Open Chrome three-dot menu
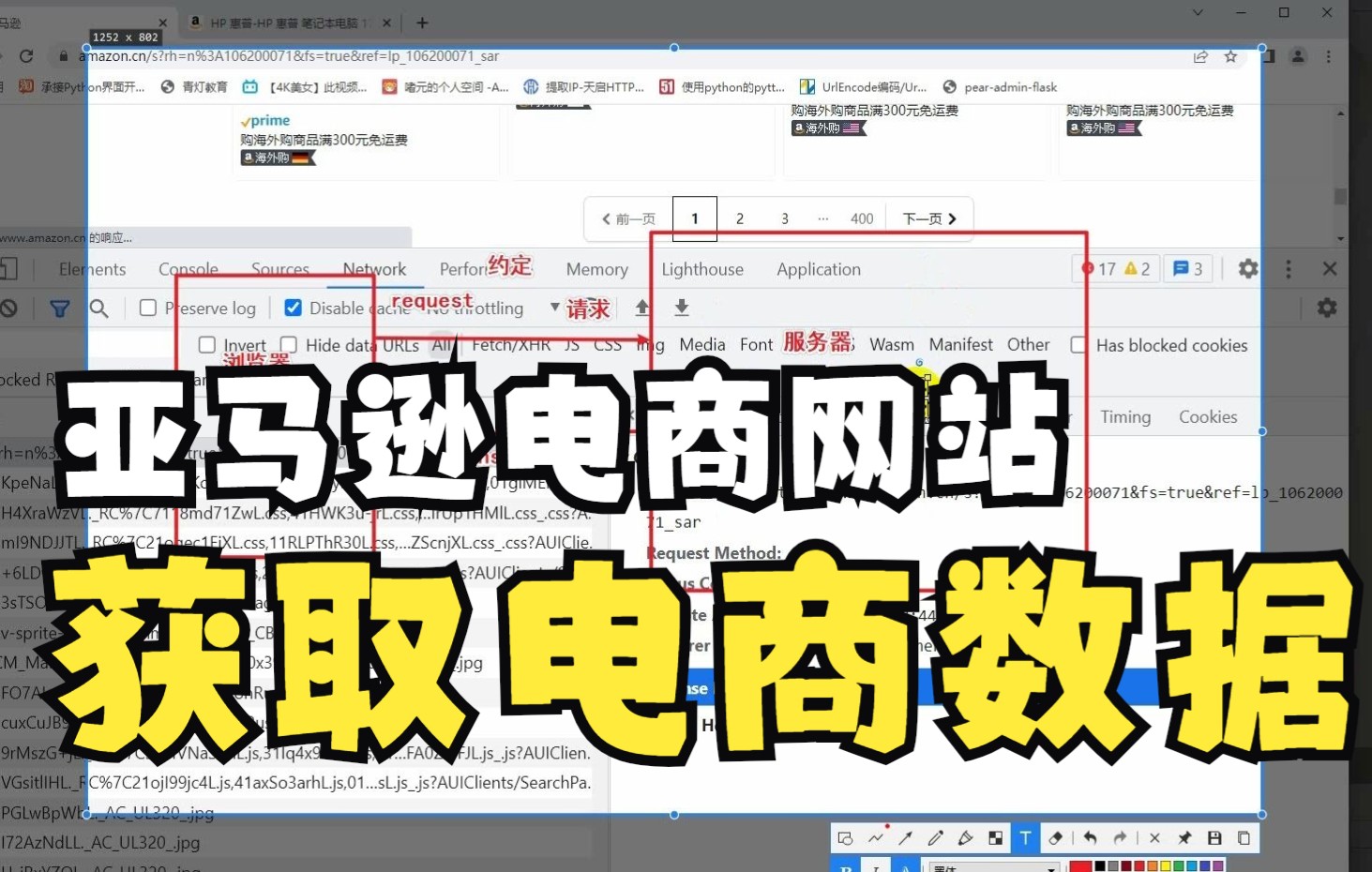Image resolution: width=1372 pixels, height=872 pixels. click(1328, 56)
